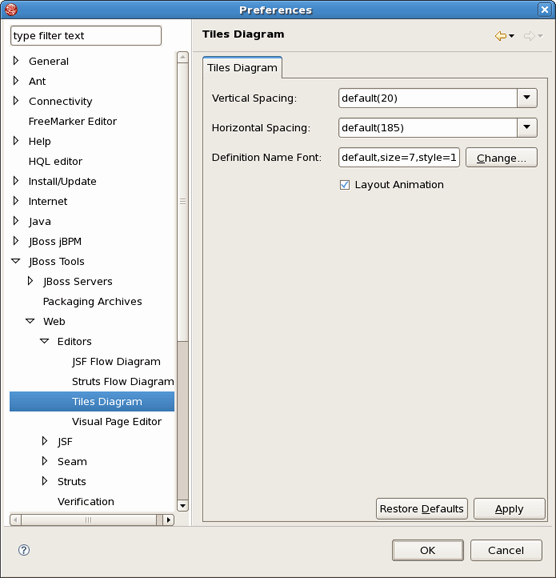556x578 pixels.
Task: Select the Tiles Diagram tab
Action: (242, 67)
